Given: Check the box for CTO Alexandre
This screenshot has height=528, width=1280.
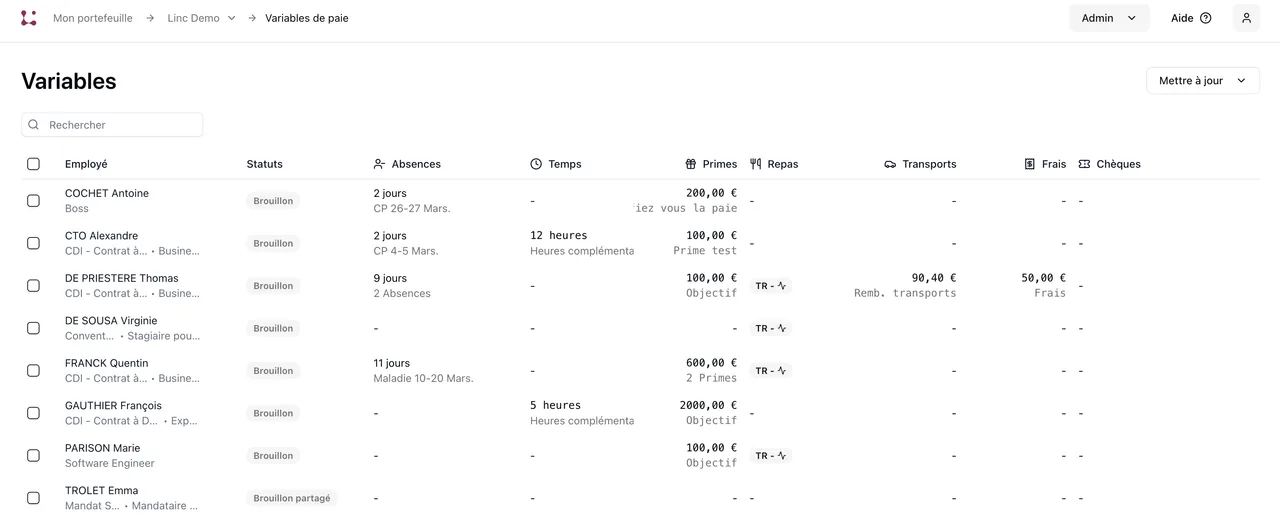Looking at the screenshot, I should pos(33,243).
